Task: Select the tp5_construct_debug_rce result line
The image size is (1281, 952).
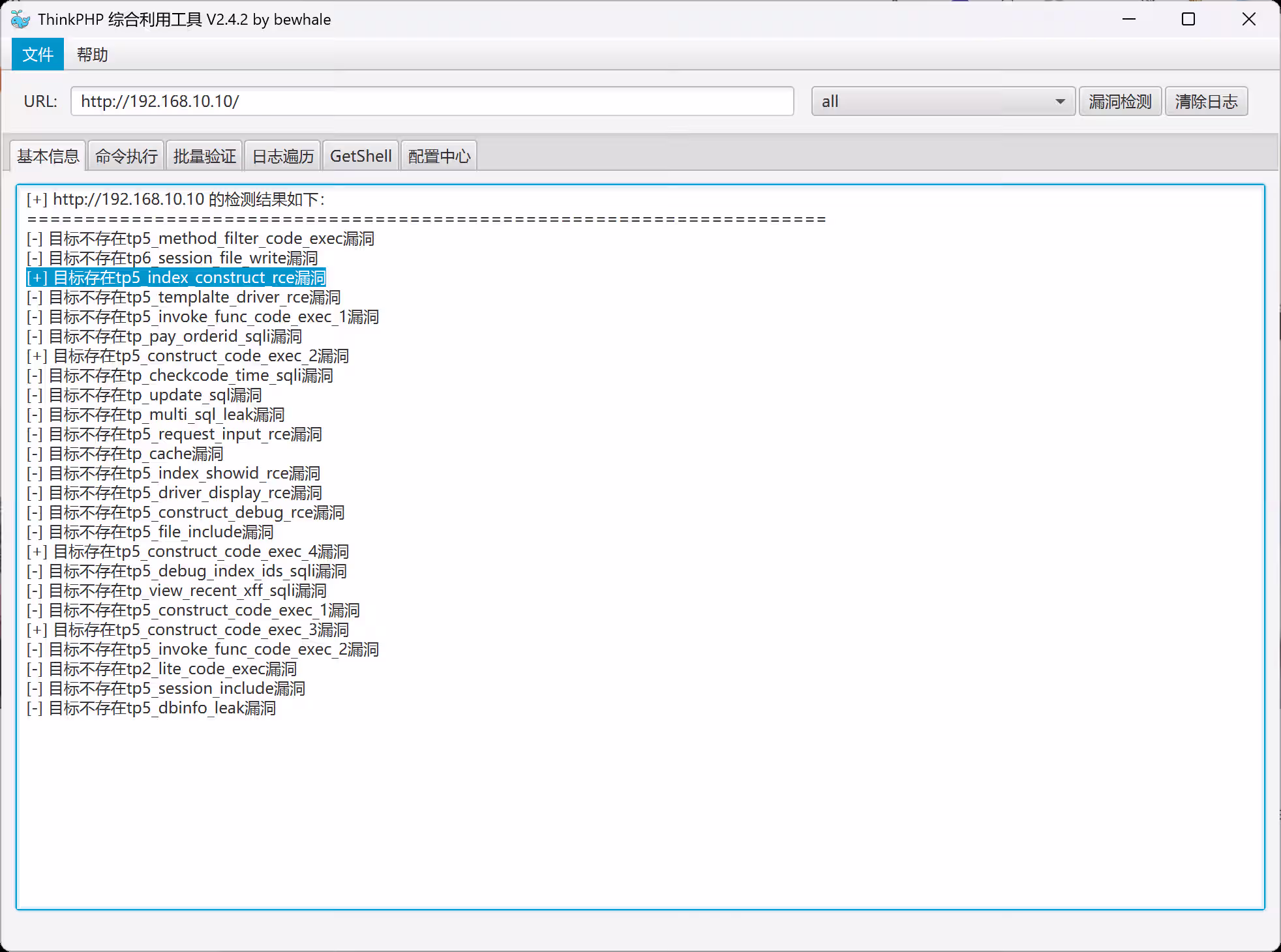Action: point(185,512)
